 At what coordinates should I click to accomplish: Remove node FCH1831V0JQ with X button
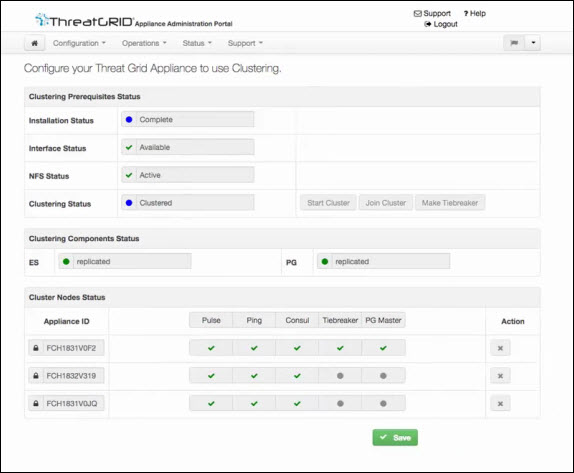pos(500,404)
